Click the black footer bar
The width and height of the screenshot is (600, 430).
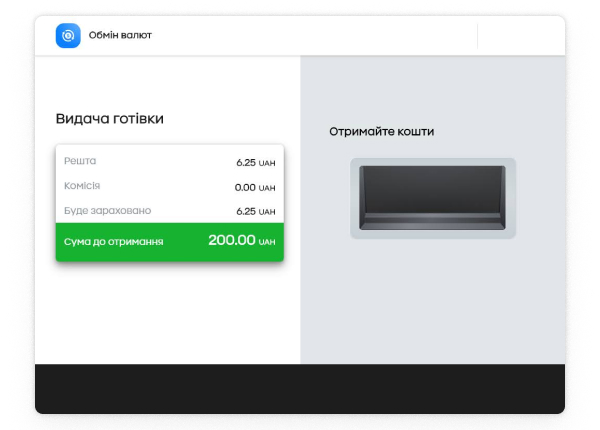point(300,388)
